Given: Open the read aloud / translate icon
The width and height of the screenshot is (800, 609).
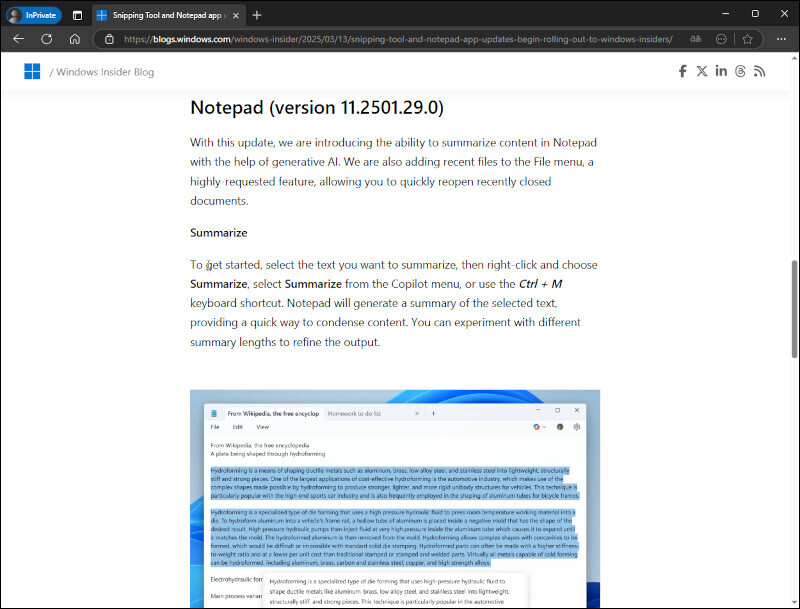Looking at the screenshot, I should (695, 39).
